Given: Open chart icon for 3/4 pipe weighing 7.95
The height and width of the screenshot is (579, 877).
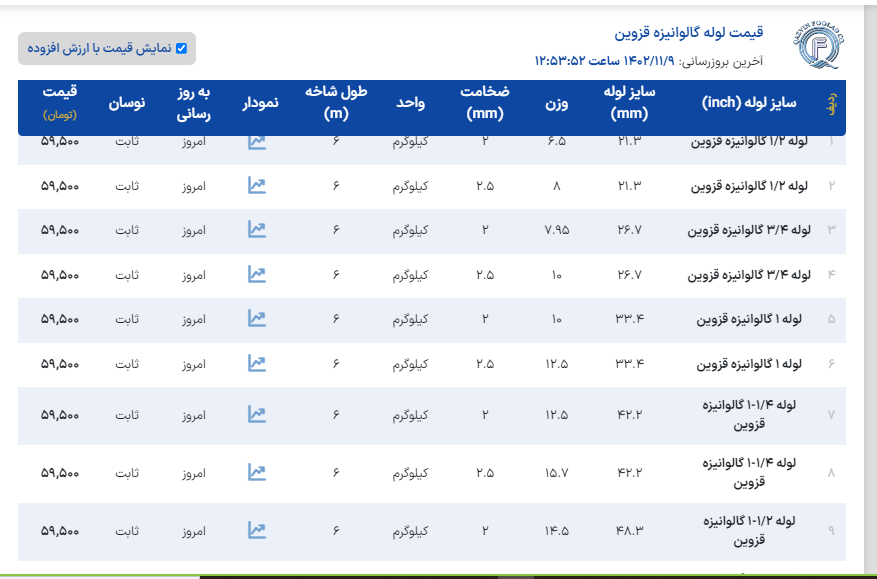Looking at the screenshot, I should [x=257, y=230].
